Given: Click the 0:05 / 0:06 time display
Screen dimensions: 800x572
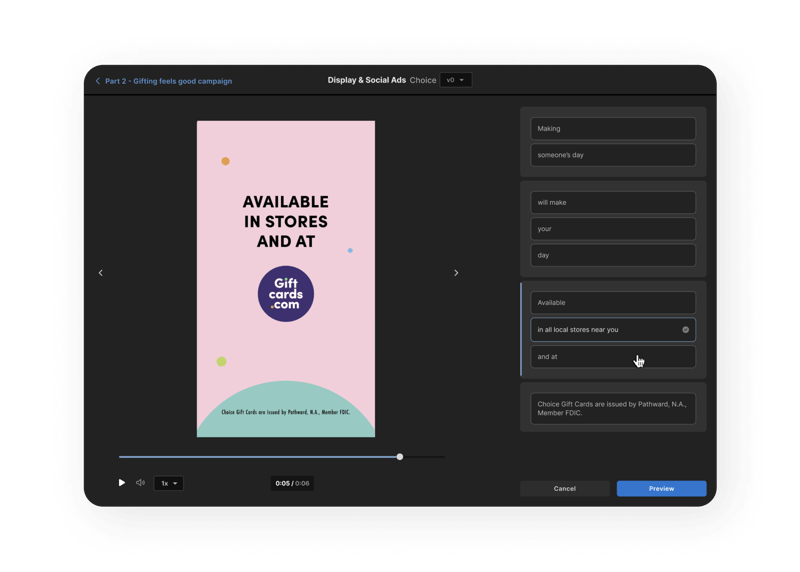Looking at the screenshot, I should [292, 483].
